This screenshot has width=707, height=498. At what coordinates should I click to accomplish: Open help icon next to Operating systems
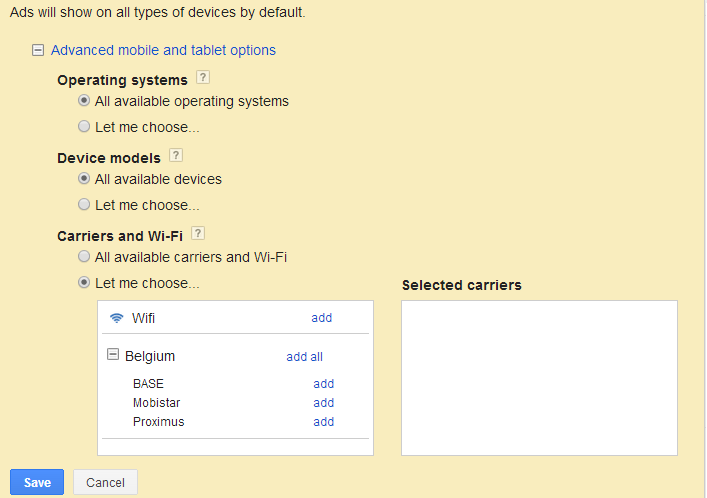[203, 78]
